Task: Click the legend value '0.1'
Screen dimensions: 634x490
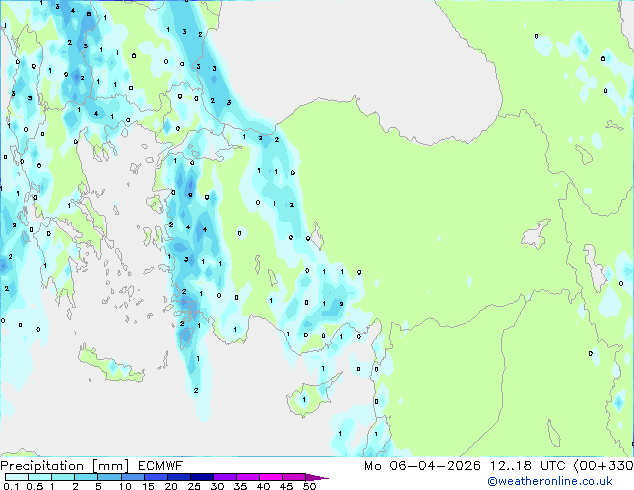Action: [11, 486]
